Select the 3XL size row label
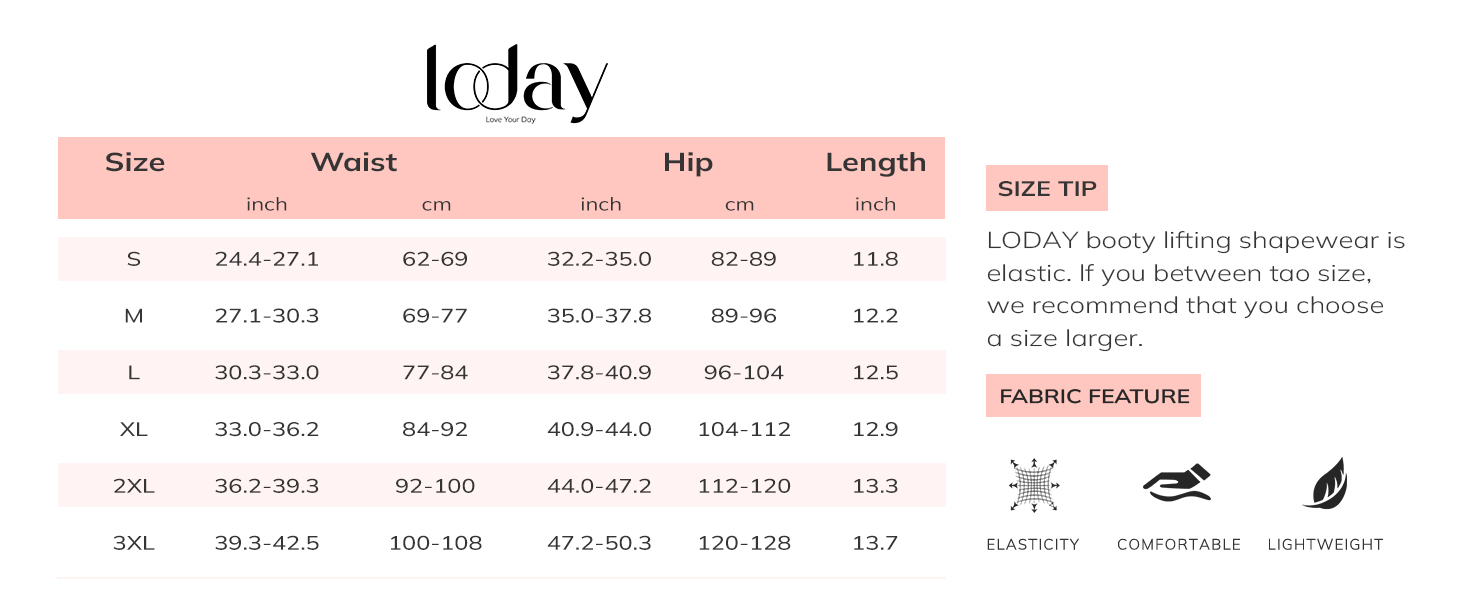1464x600 pixels. tap(133, 543)
